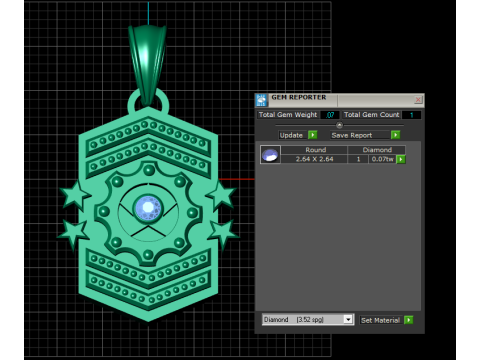The height and width of the screenshot is (360, 480).
Task: Select the Round shape cell
Action: [315, 150]
